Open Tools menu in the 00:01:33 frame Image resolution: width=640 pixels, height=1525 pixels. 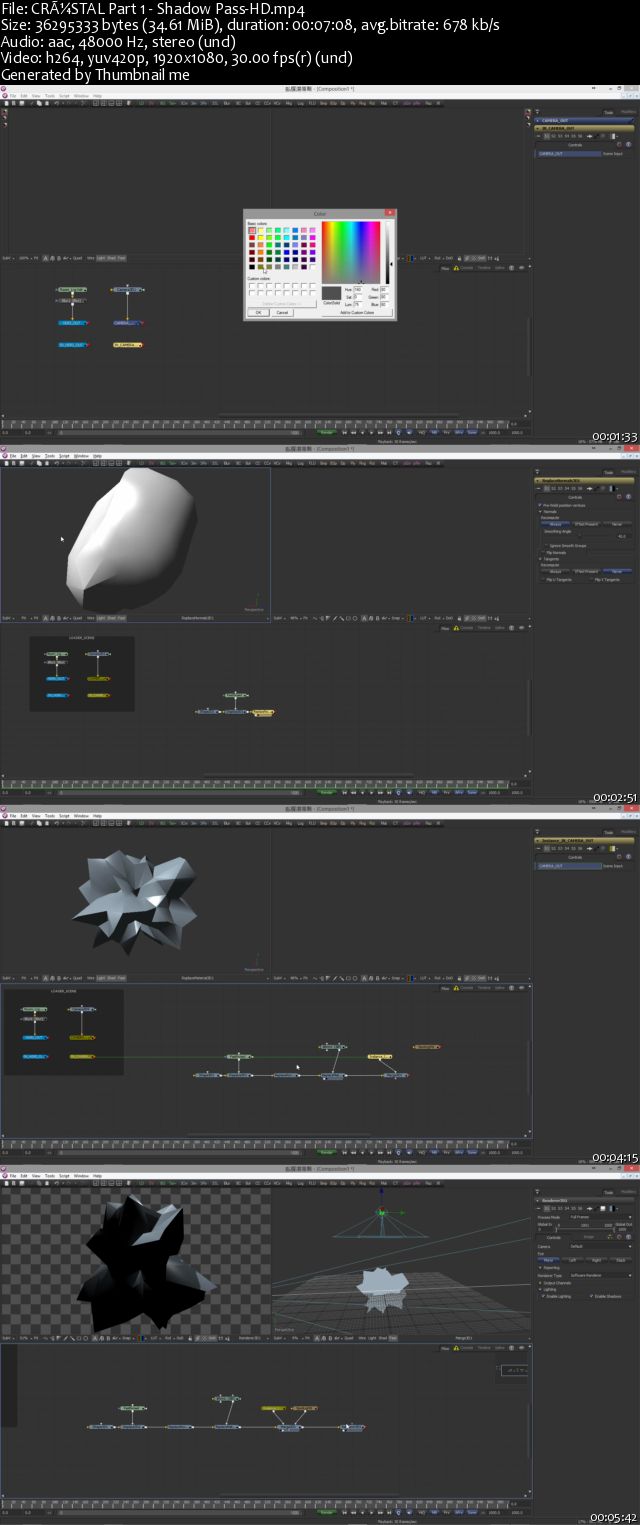point(50,95)
